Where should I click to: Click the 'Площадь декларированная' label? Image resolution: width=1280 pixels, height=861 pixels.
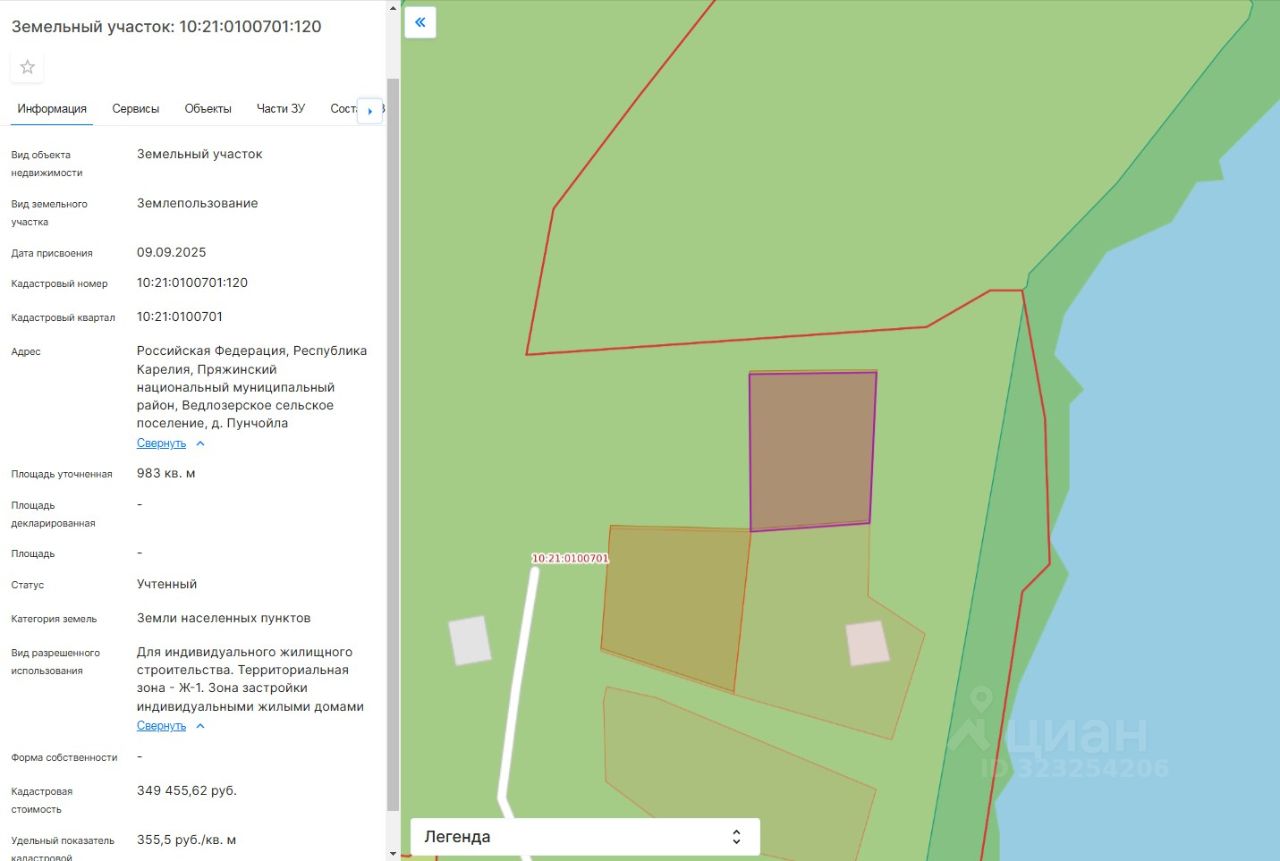pyautogui.click(x=54, y=514)
